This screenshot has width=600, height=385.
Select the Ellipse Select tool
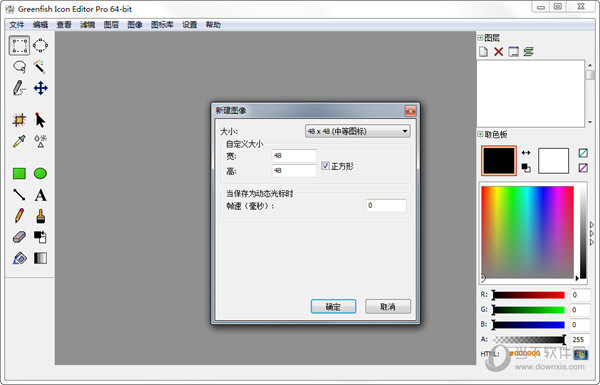click(x=40, y=46)
